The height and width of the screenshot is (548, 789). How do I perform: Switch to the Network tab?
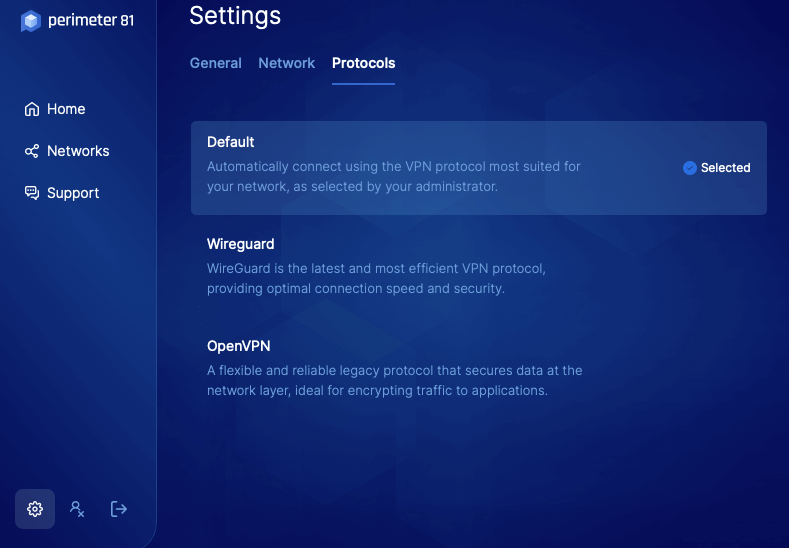pos(286,63)
